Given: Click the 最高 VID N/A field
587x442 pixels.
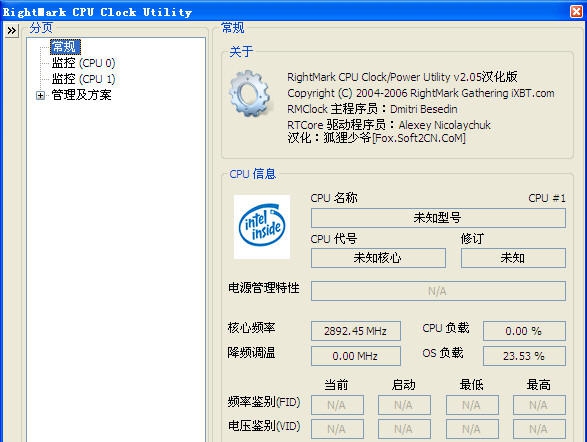Looking at the screenshot, I should pyautogui.click(x=539, y=429).
